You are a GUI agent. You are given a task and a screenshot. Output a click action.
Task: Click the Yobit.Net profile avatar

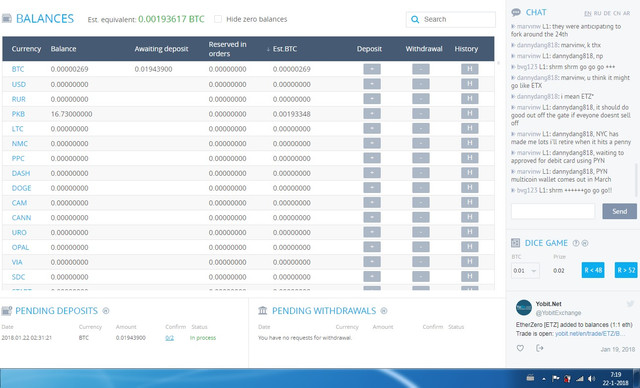pos(524,308)
